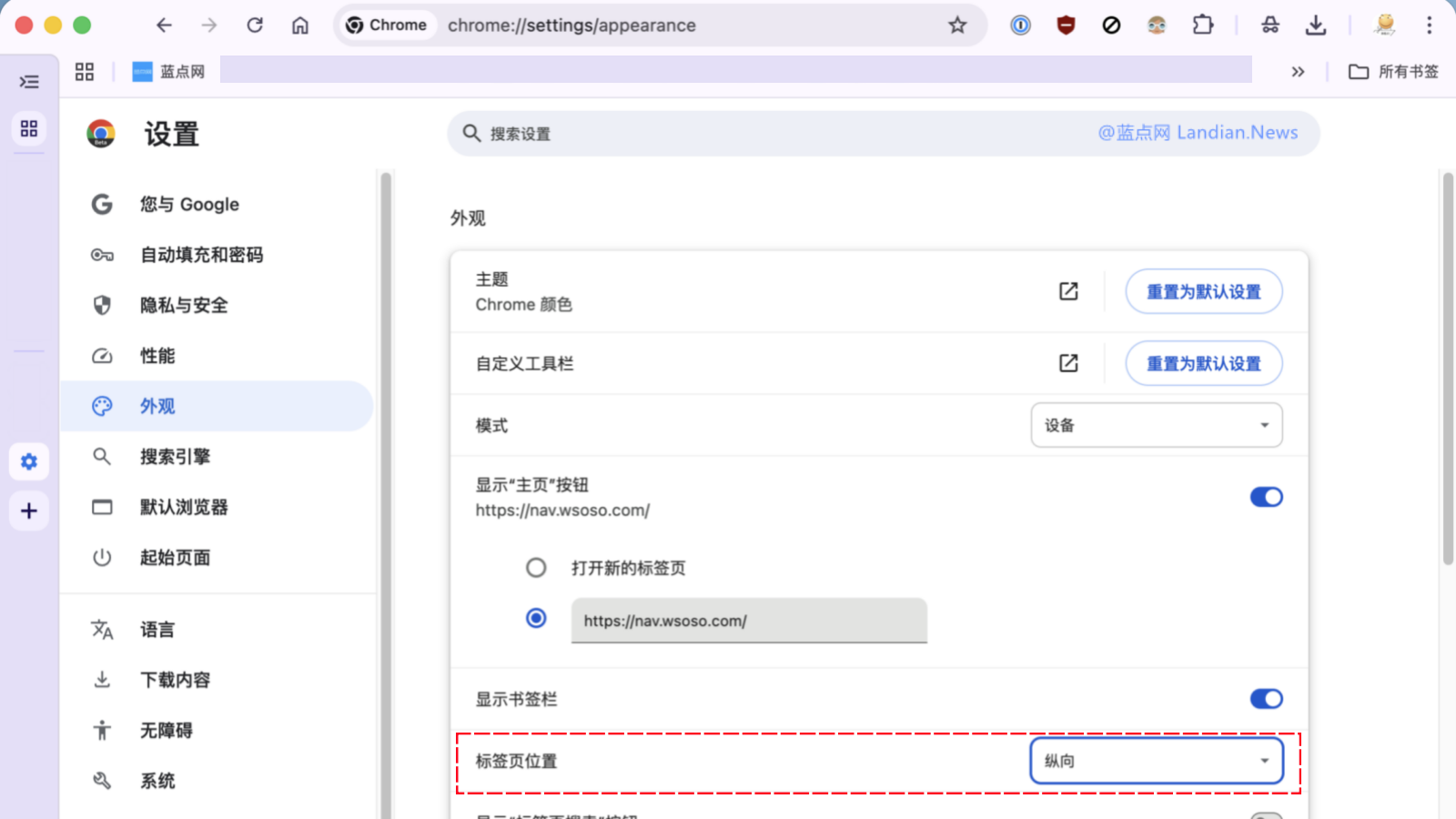Reload the page
The image size is (1456, 819).
(255, 25)
